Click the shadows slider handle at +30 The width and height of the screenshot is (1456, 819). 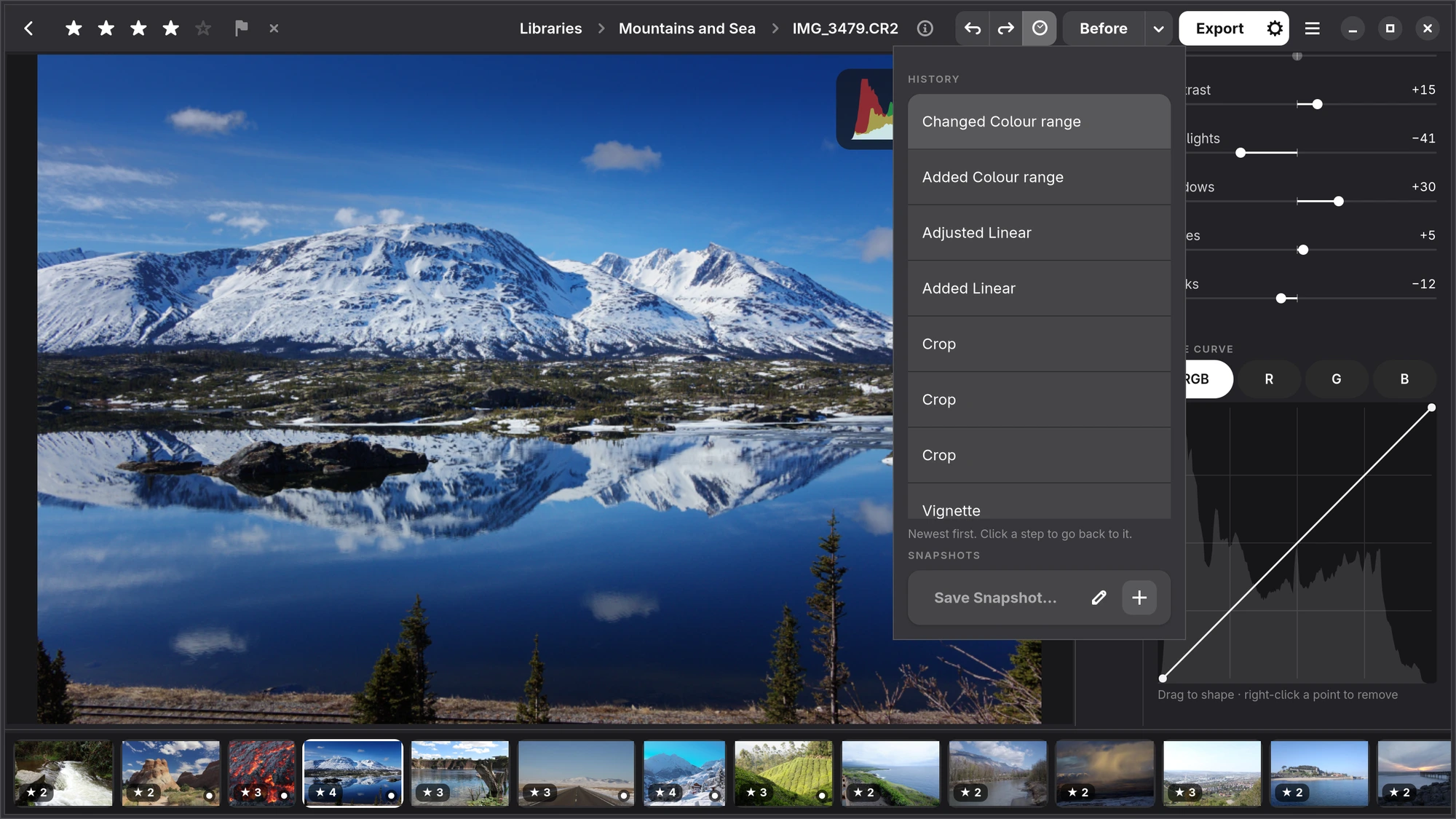pyautogui.click(x=1338, y=202)
